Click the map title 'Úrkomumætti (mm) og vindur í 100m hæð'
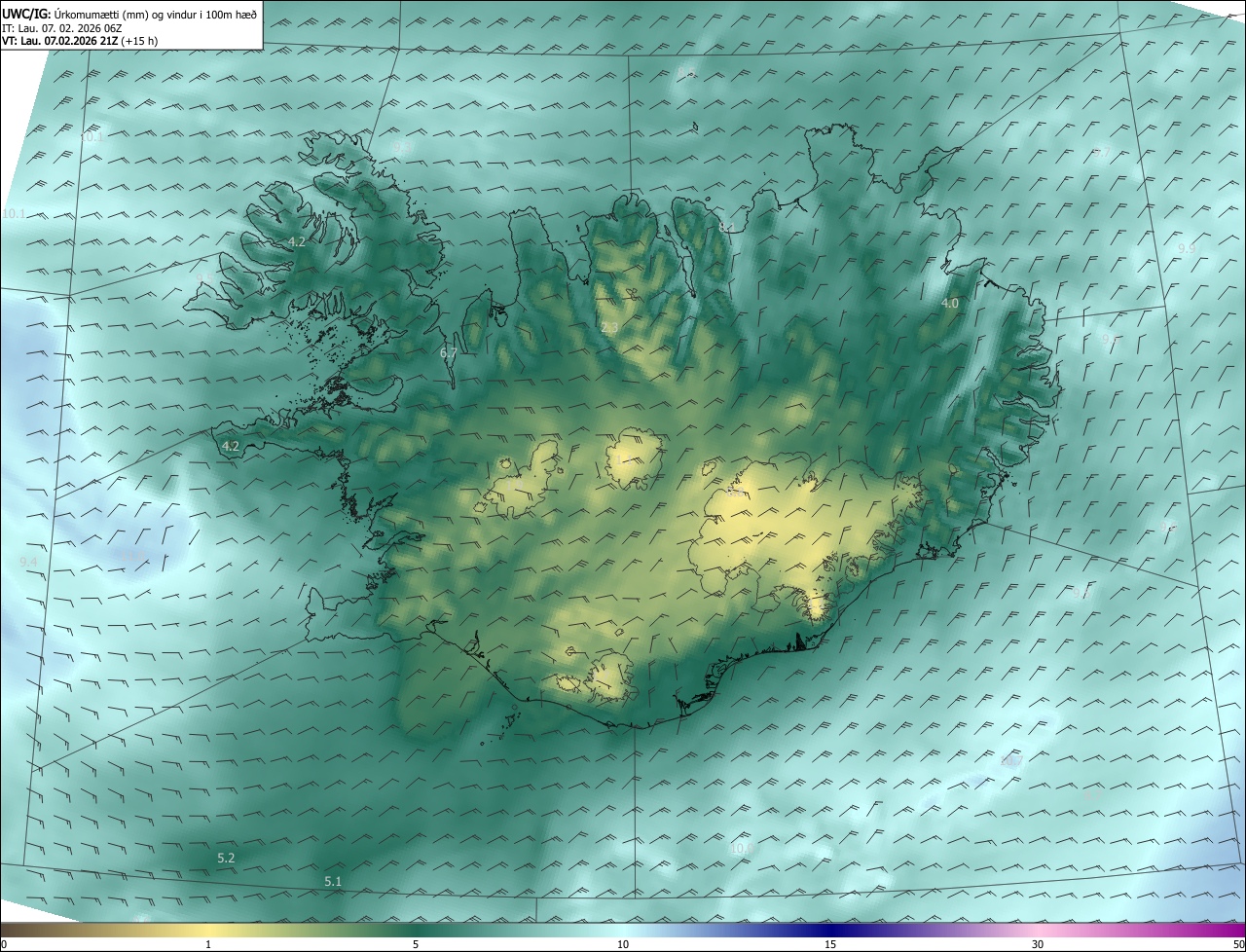The height and width of the screenshot is (952, 1246). coord(156,13)
